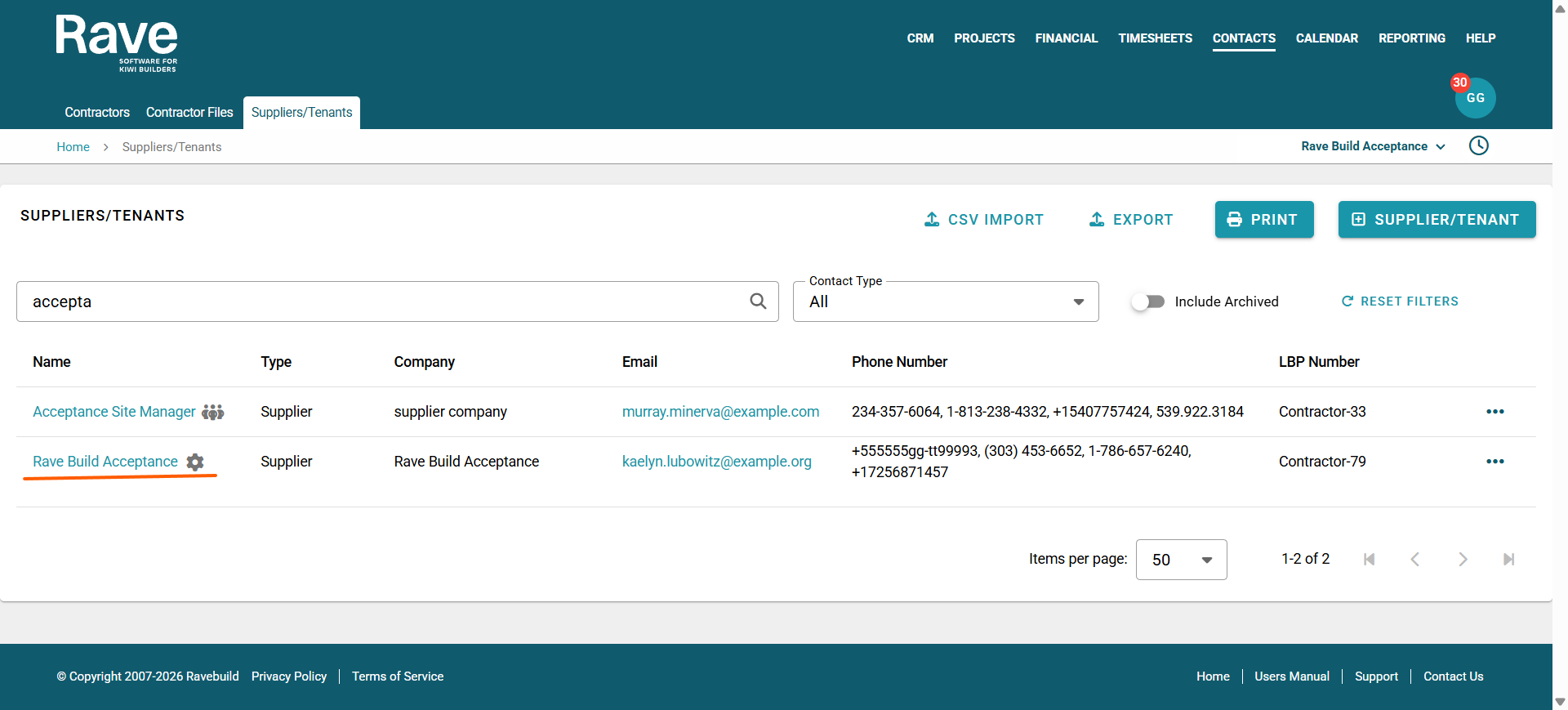
Task: Click Reset Filters
Action: (x=1400, y=301)
